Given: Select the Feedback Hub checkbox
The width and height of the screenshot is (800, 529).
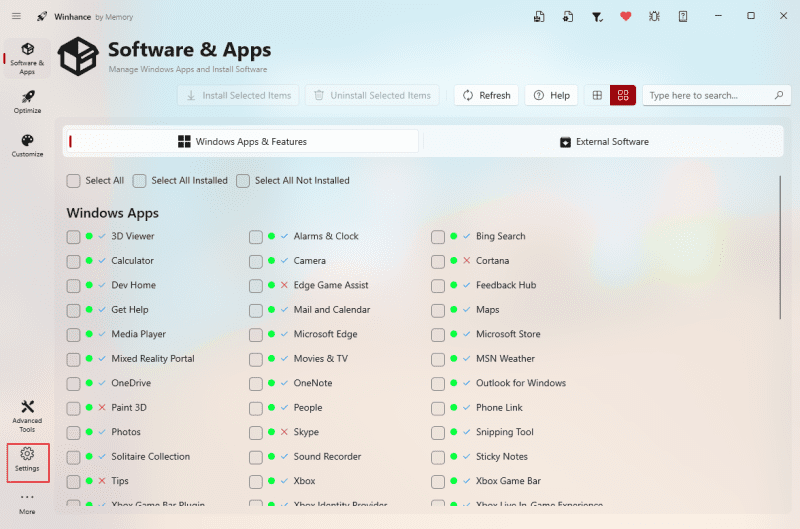Looking at the screenshot, I should point(438,286).
